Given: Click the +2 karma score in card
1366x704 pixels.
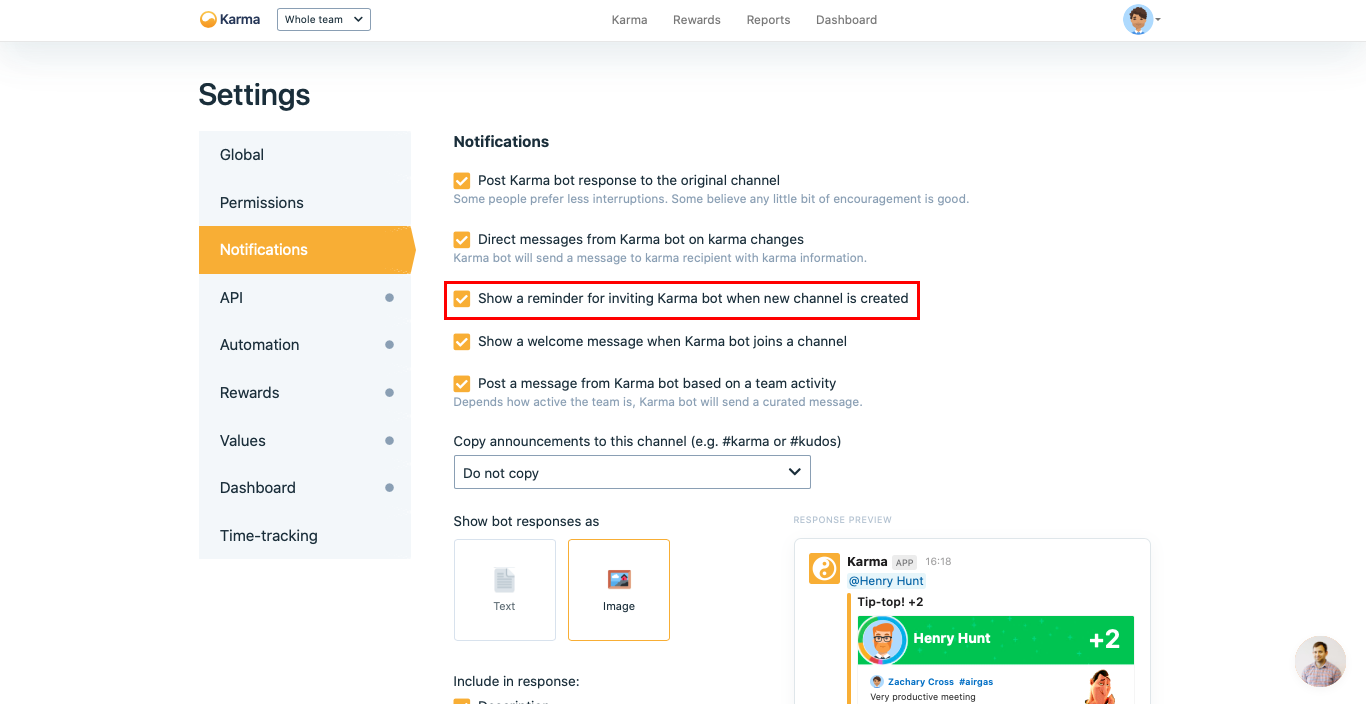Looking at the screenshot, I should (x=1104, y=639).
